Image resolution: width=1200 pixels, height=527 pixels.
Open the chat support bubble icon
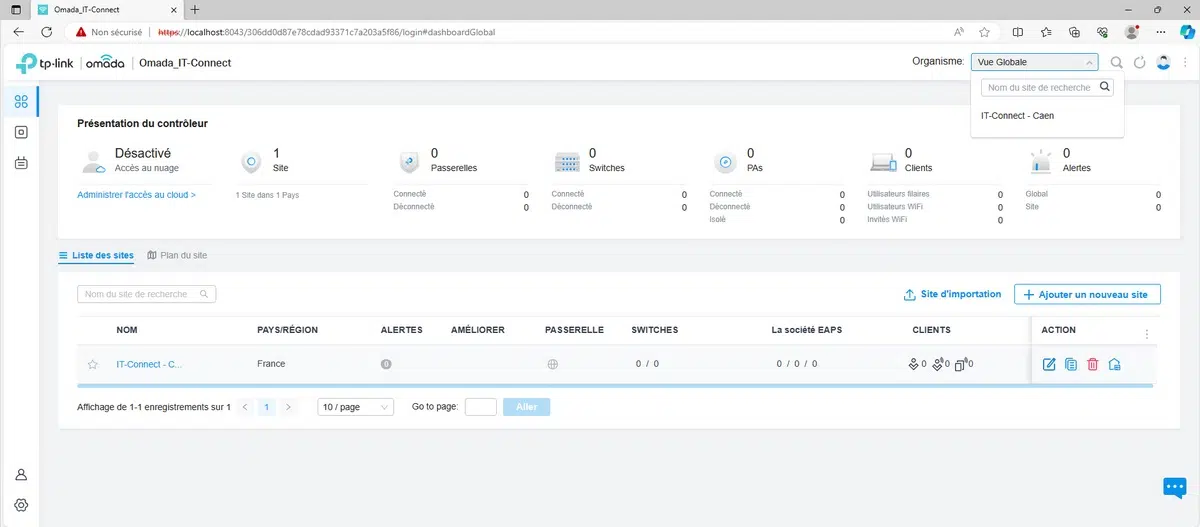click(1174, 487)
